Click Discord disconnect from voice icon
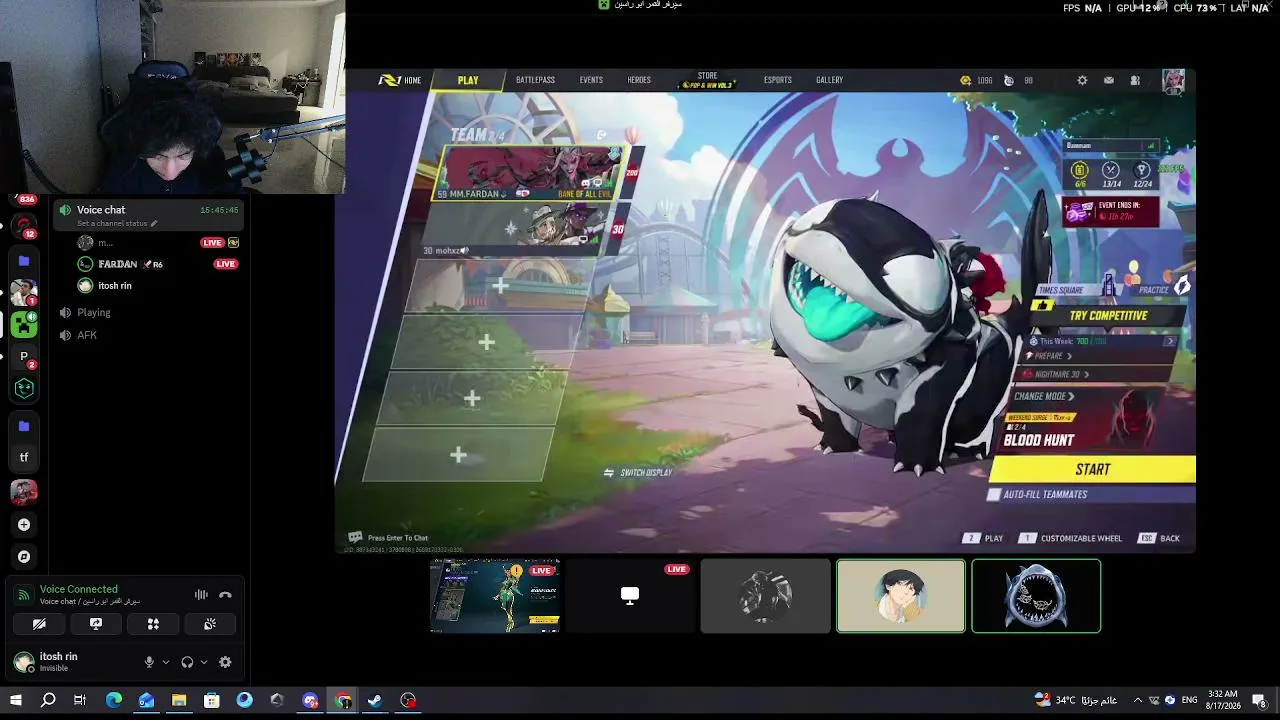The width and height of the screenshot is (1280, 720). click(x=225, y=594)
